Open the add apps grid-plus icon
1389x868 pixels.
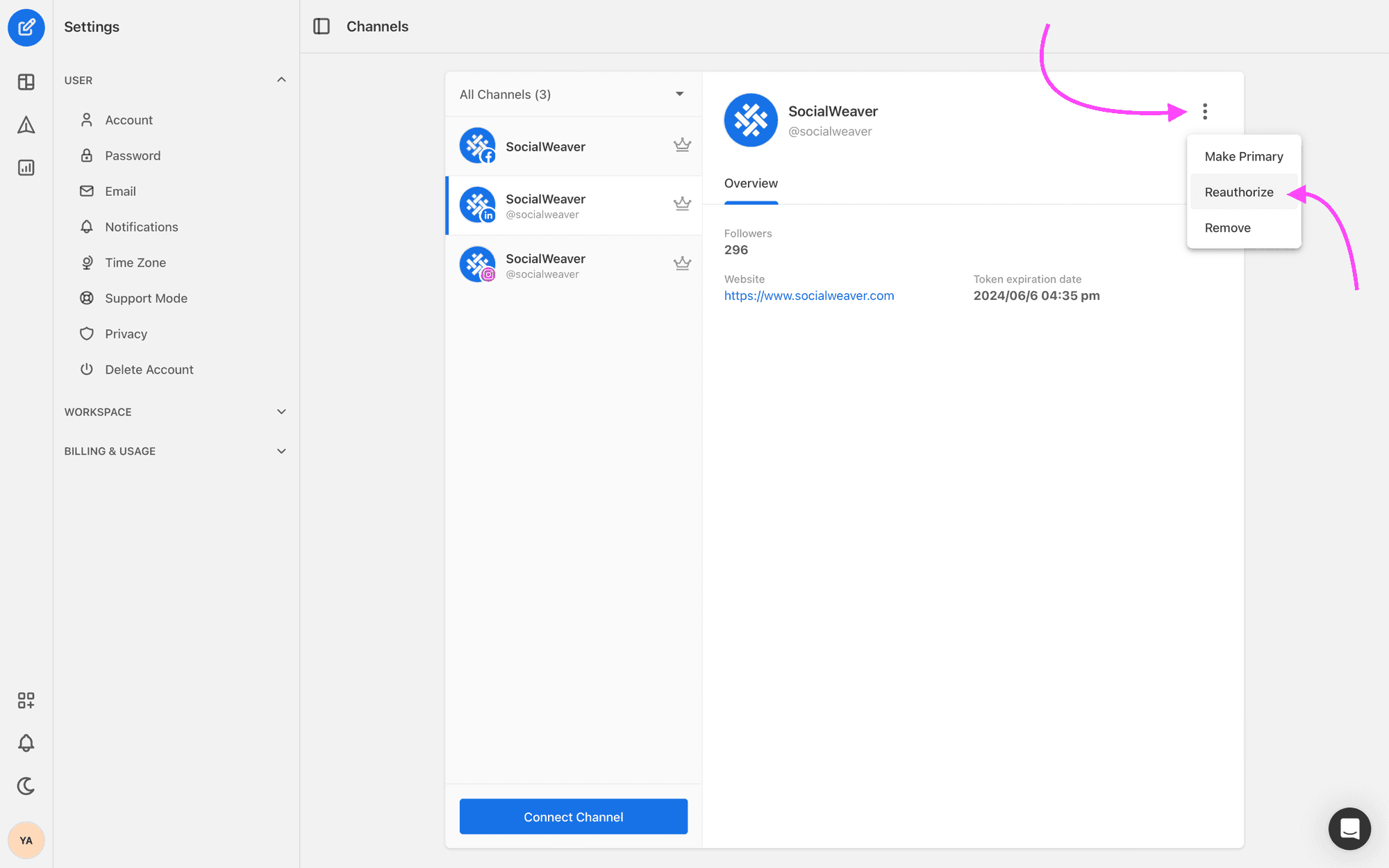[26, 700]
